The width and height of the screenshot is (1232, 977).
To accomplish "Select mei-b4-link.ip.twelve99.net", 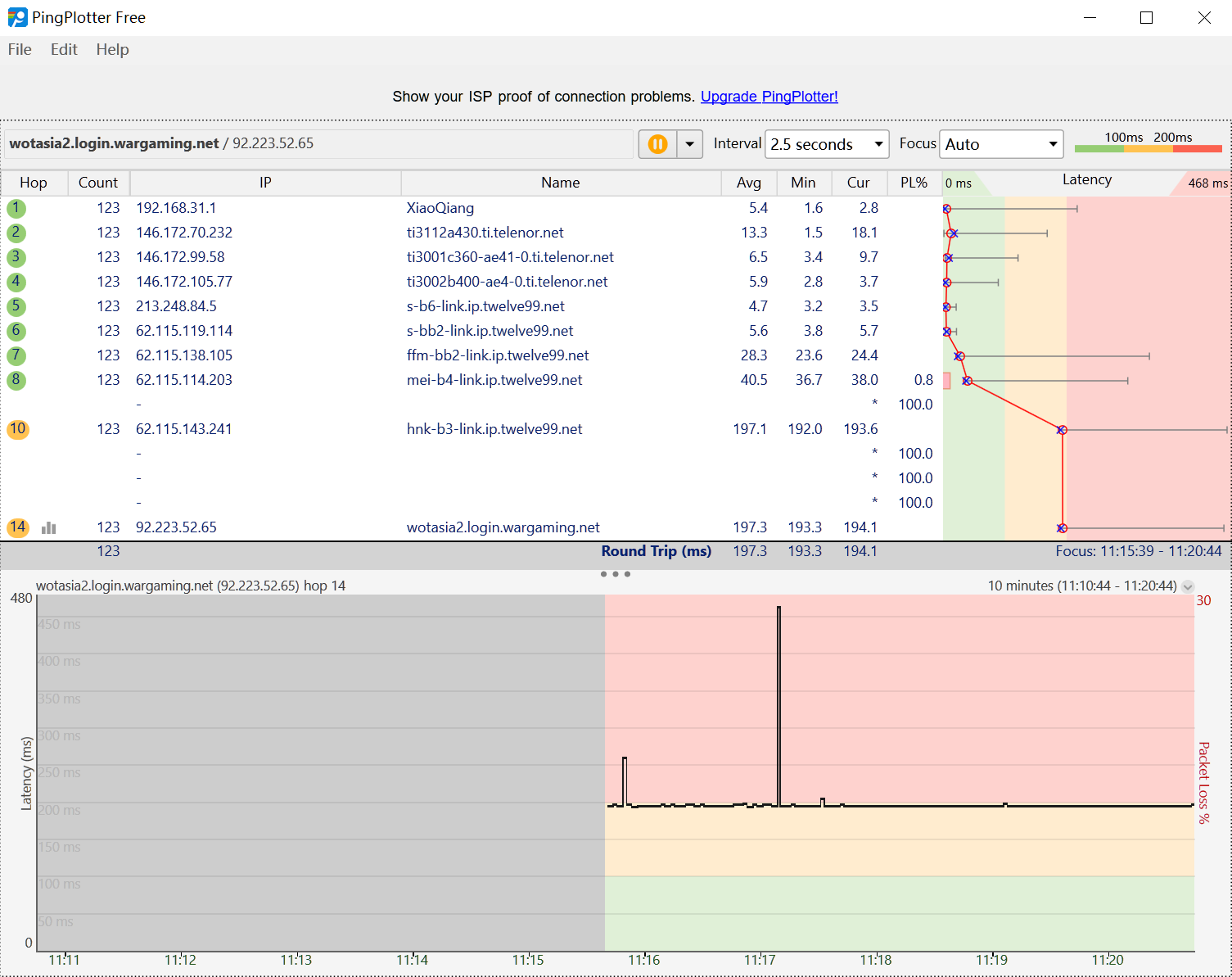I will click(x=494, y=380).
